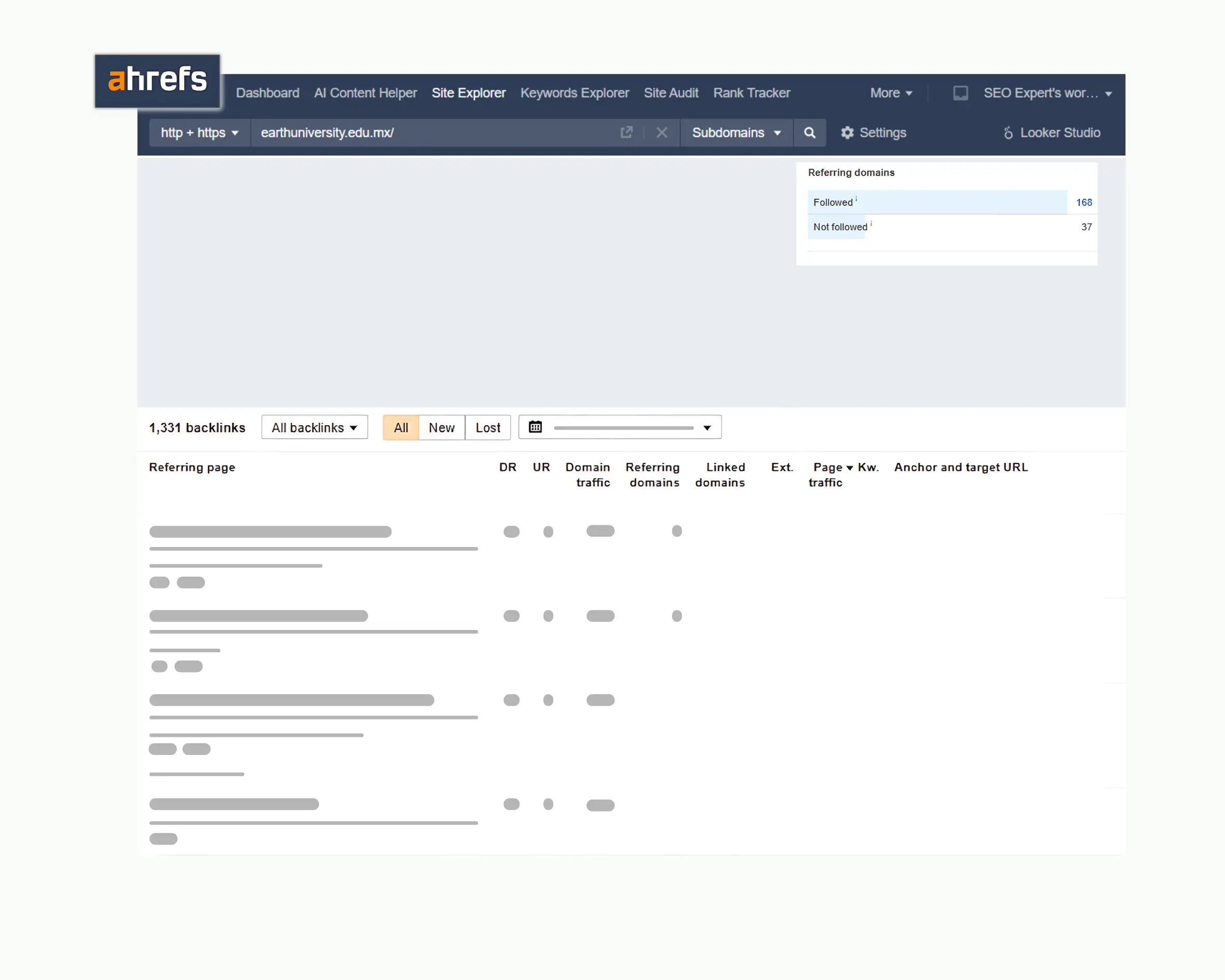This screenshot has width=1225, height=980.
Task: Switch to Lost backlinks
Action: pyautogui.click(x=487, y=427)
